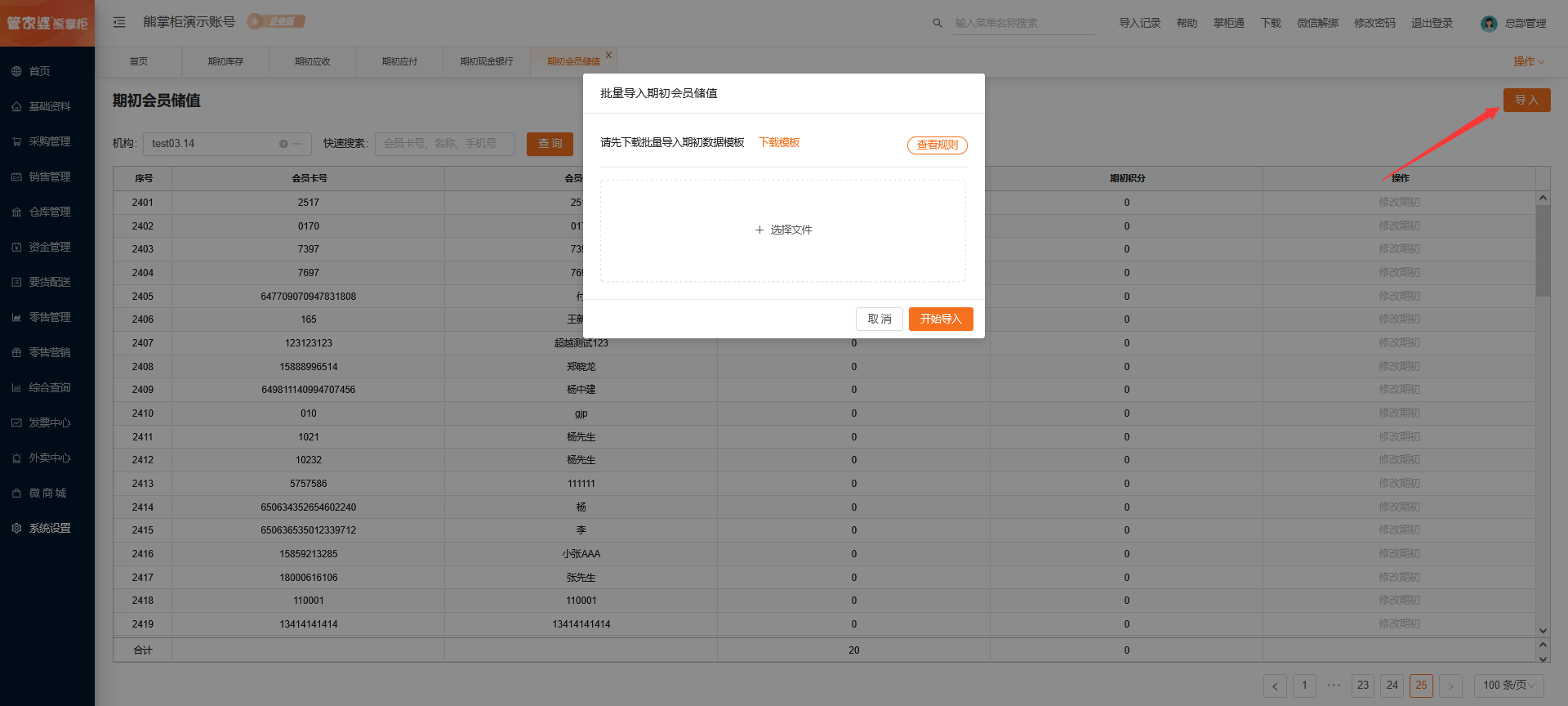Open 掌柜通 in the header
Screen dimensions: 1568x706
point(1228,23)
